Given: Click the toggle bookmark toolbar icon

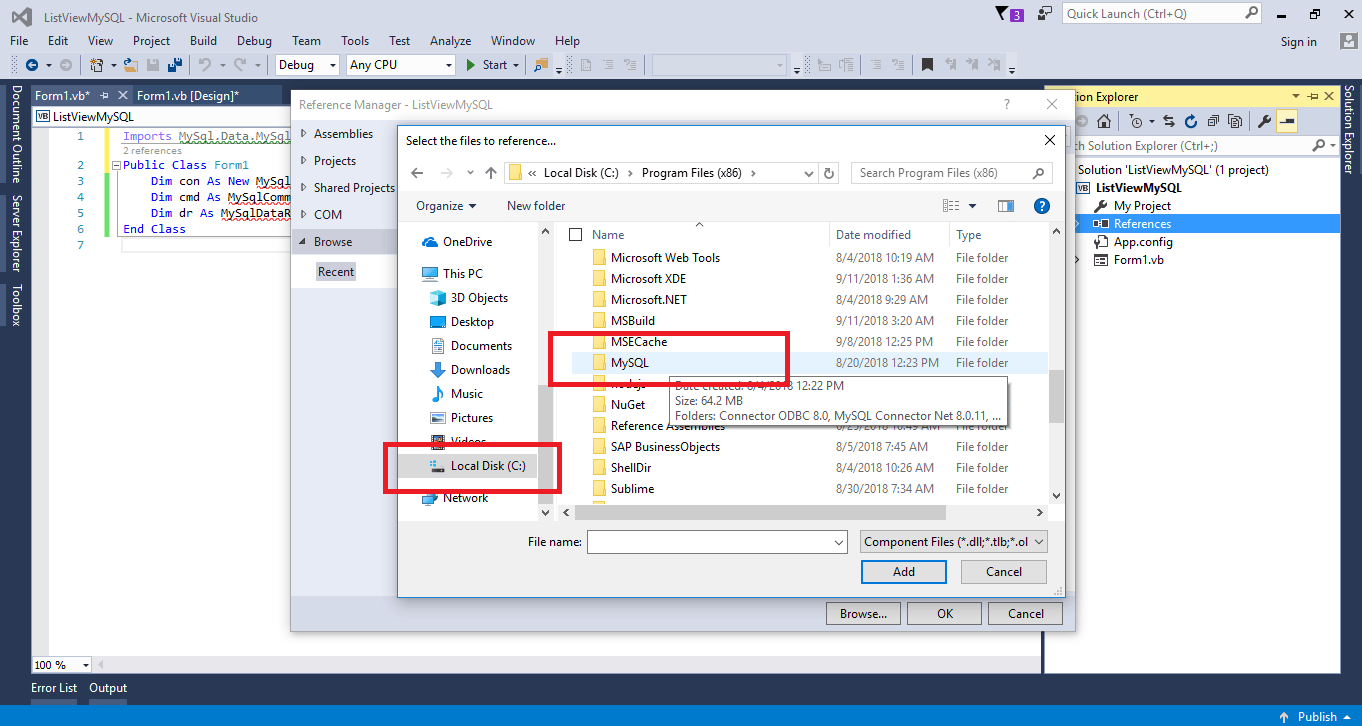Looking at the screenshot, I should 927,65.
